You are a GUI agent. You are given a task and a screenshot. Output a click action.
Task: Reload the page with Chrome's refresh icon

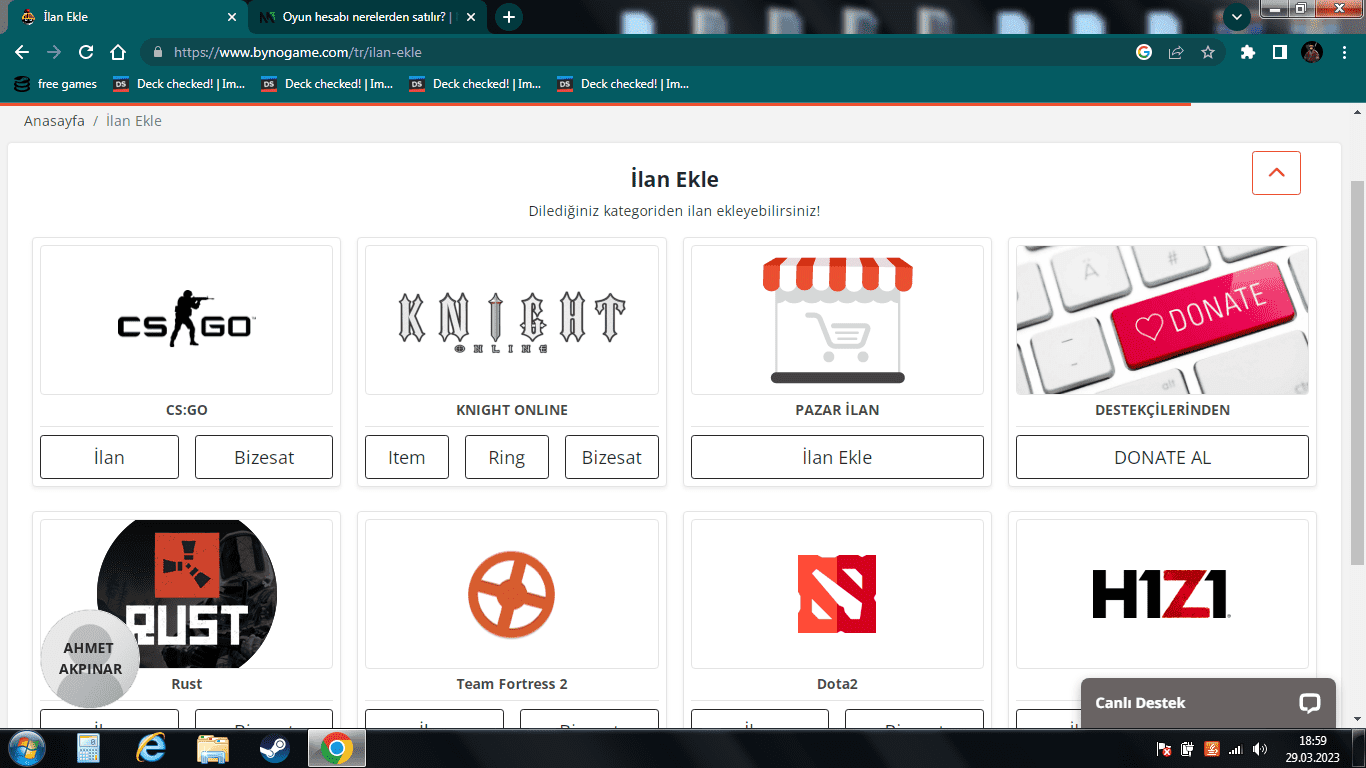pos(86,52)
